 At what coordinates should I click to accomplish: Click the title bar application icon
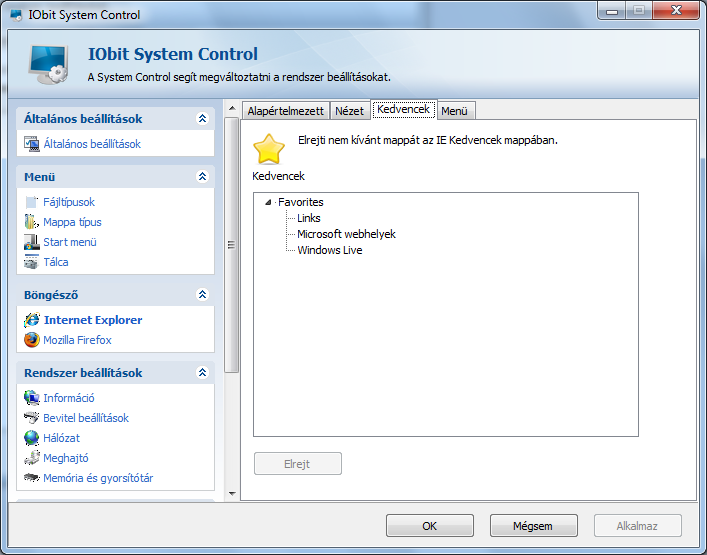[17, 15]
